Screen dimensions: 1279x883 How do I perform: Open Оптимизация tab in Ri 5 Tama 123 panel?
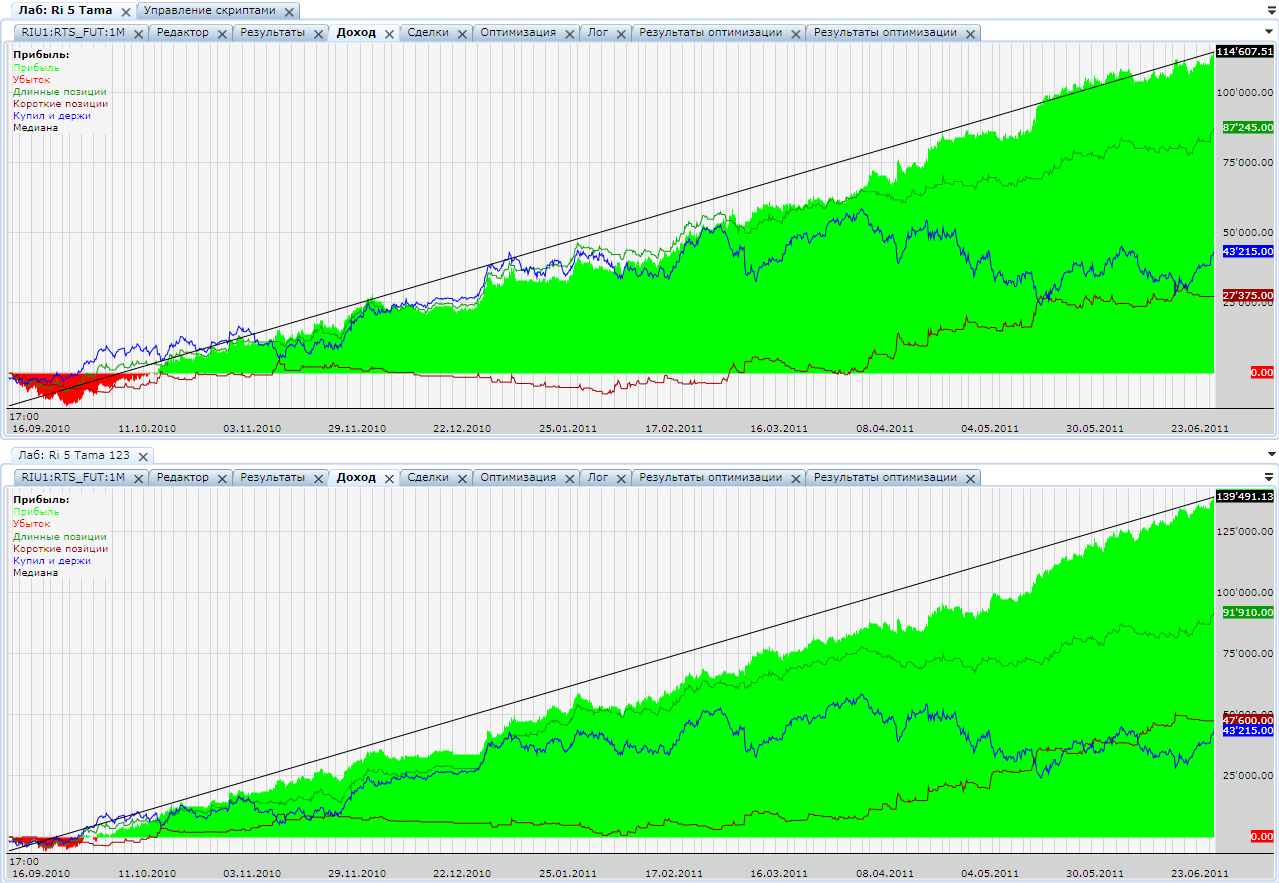(518, 477)
